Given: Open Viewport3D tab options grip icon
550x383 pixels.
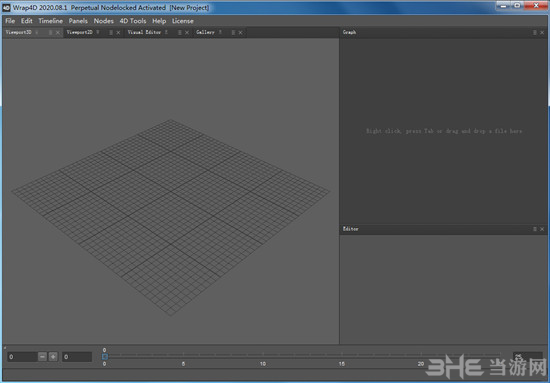Looking at the screenshot, I should 51,33.
